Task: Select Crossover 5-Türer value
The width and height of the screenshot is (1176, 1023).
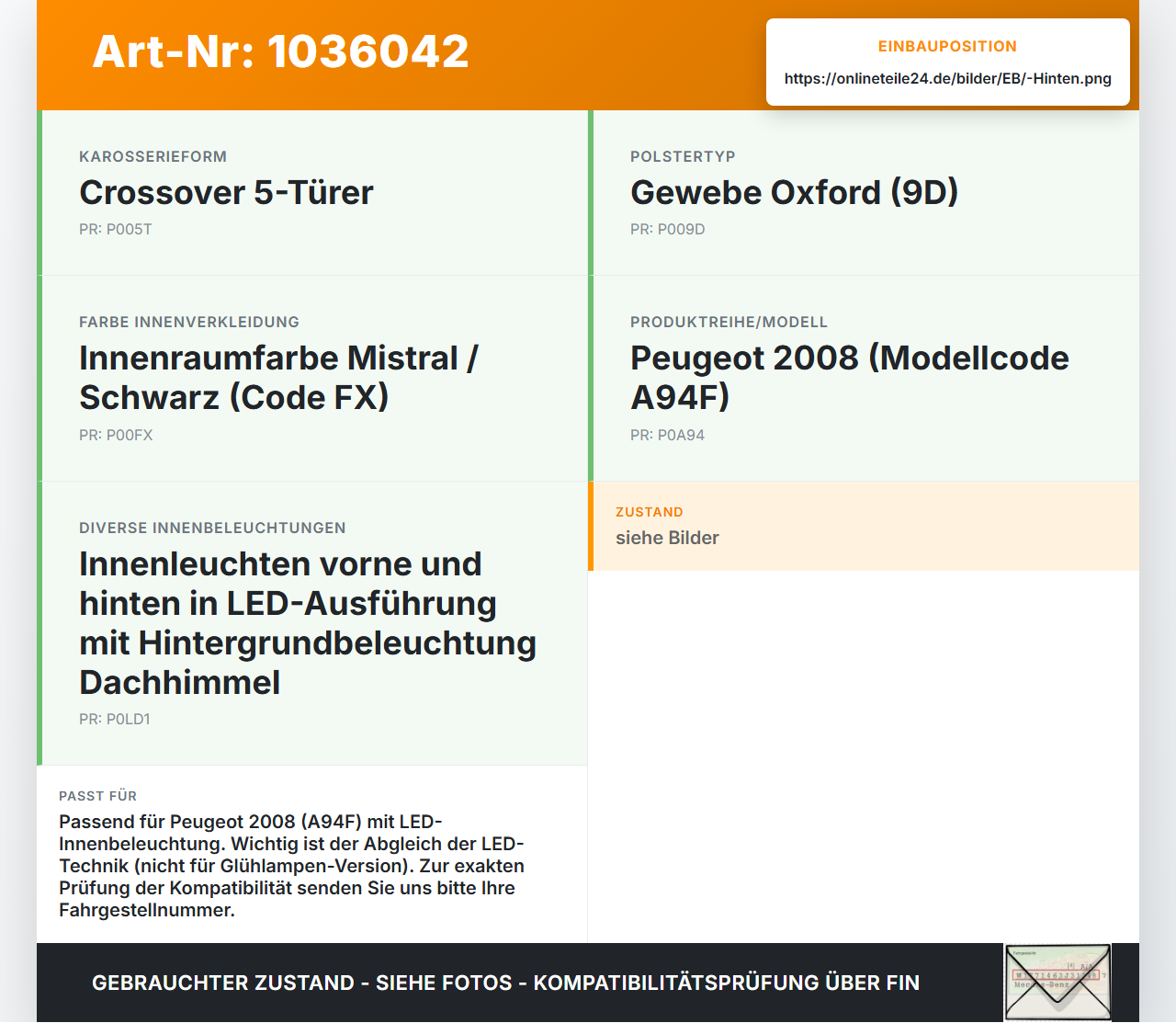Action: [226, 192]
